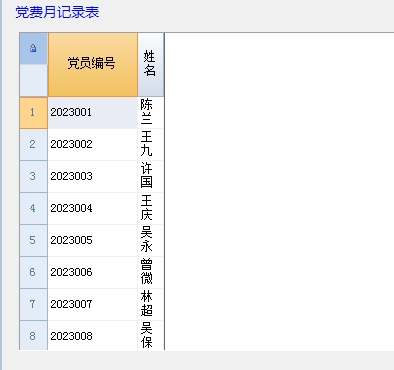Select row number 2 header
Screen dimensions: 394x370
(33, 145)
